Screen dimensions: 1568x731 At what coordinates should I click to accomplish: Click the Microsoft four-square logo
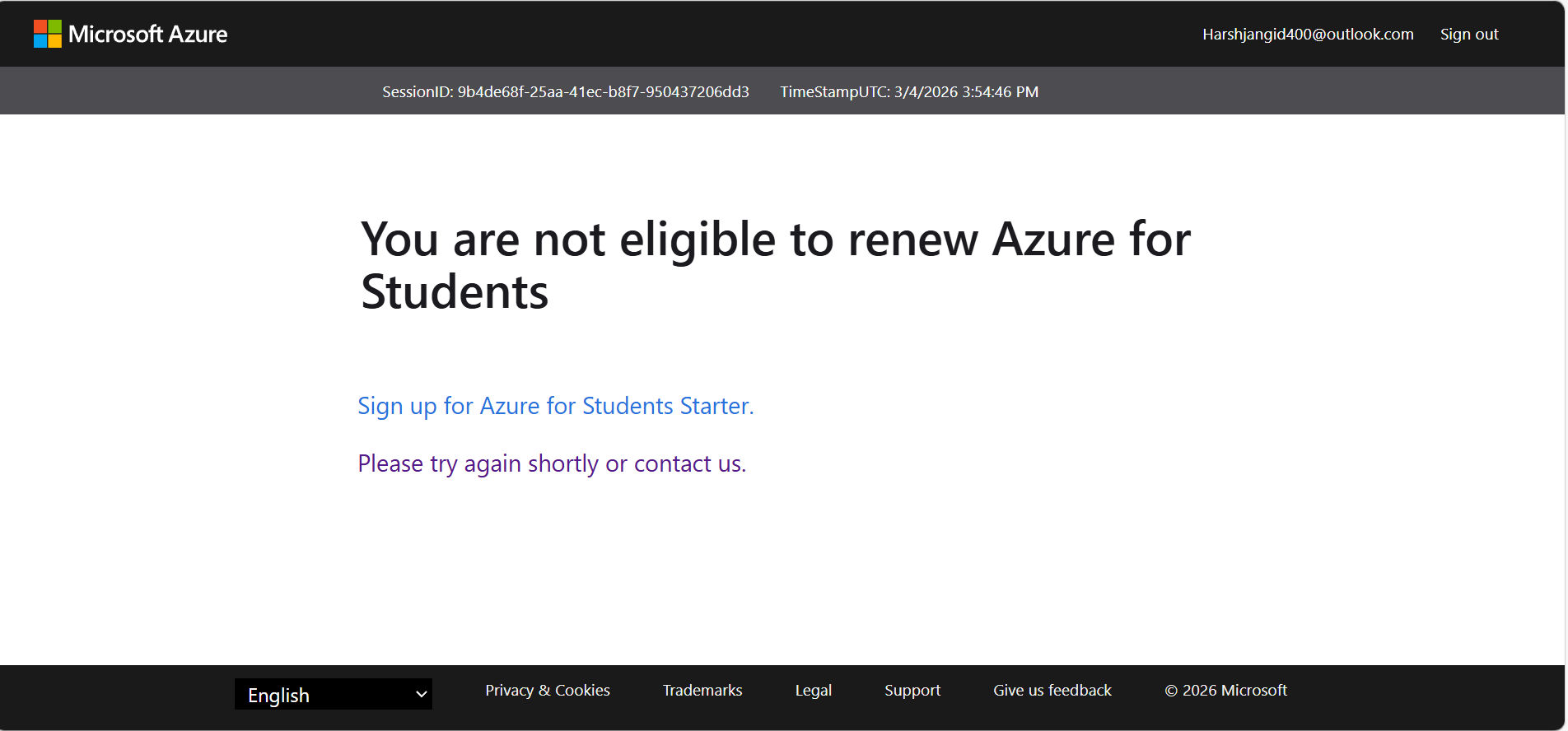point(47,34)
